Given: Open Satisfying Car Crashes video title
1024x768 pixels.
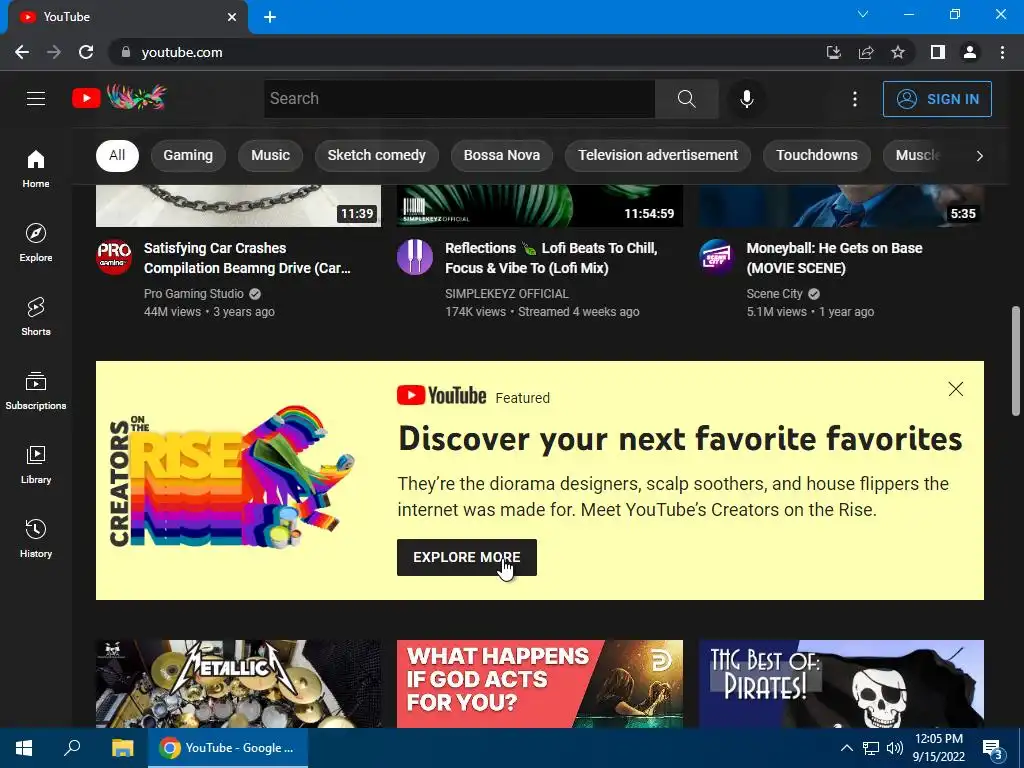Looking at the screenshot, I should 247,258.
